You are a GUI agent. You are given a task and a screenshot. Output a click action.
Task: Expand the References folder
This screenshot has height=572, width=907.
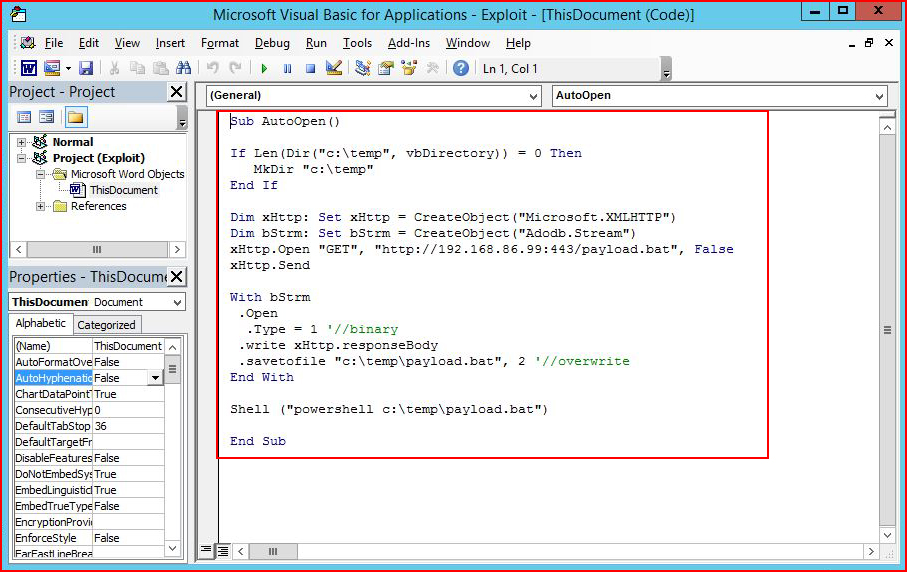click(x=40, y=206)
